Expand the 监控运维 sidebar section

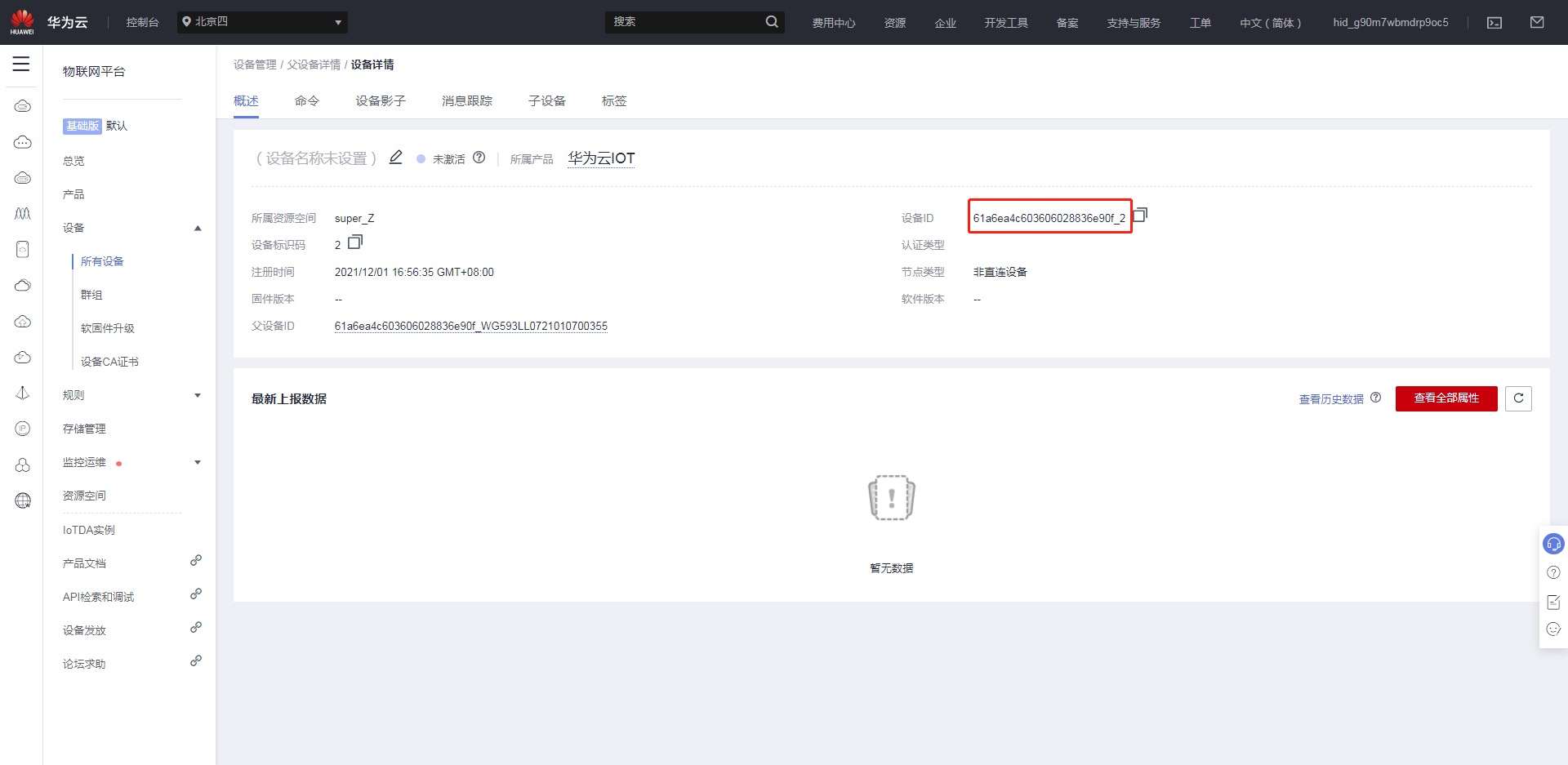tap(198, 463)
